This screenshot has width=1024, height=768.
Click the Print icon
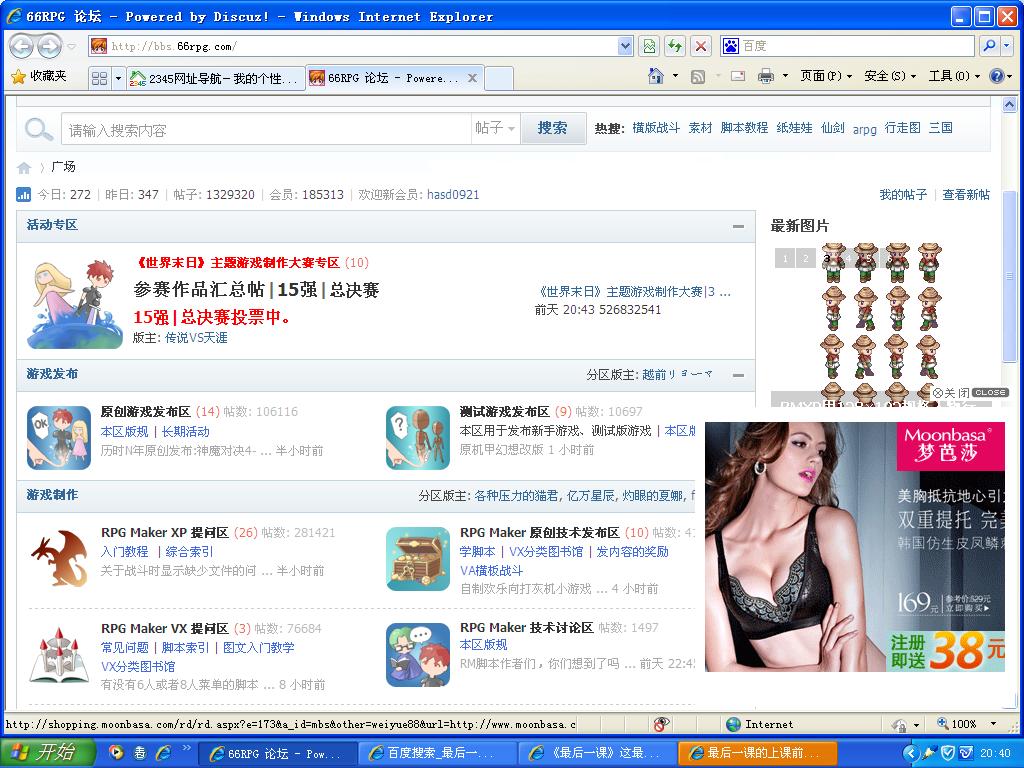coord(765,76)
